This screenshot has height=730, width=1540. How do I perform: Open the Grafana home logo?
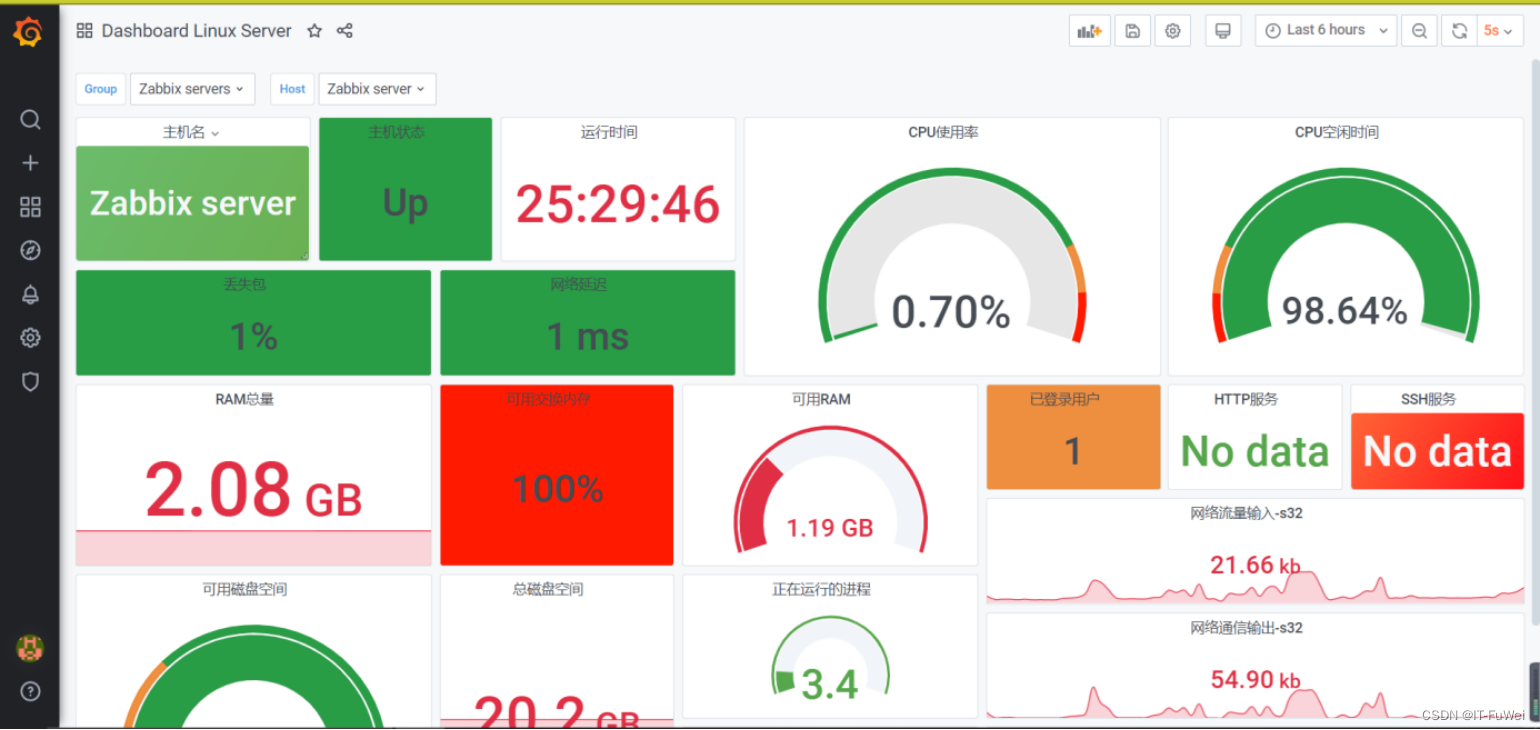[x=29, y=32]
